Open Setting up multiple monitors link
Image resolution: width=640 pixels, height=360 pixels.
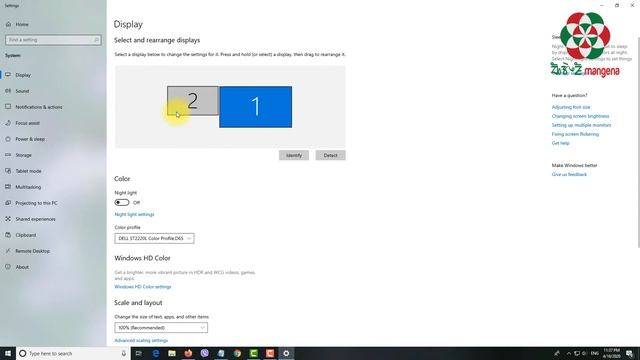[582, 125]
